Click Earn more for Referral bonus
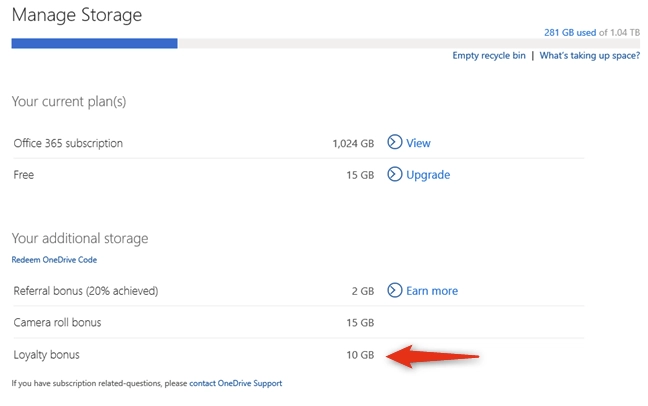648x406 pixels. (432, 291)
